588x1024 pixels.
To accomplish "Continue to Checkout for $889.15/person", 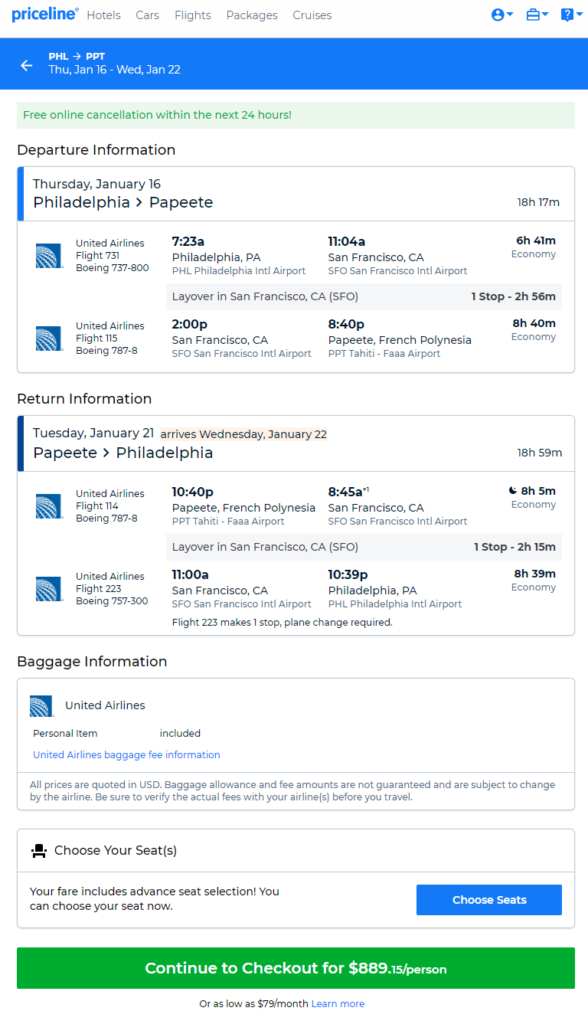I will 296,968.
